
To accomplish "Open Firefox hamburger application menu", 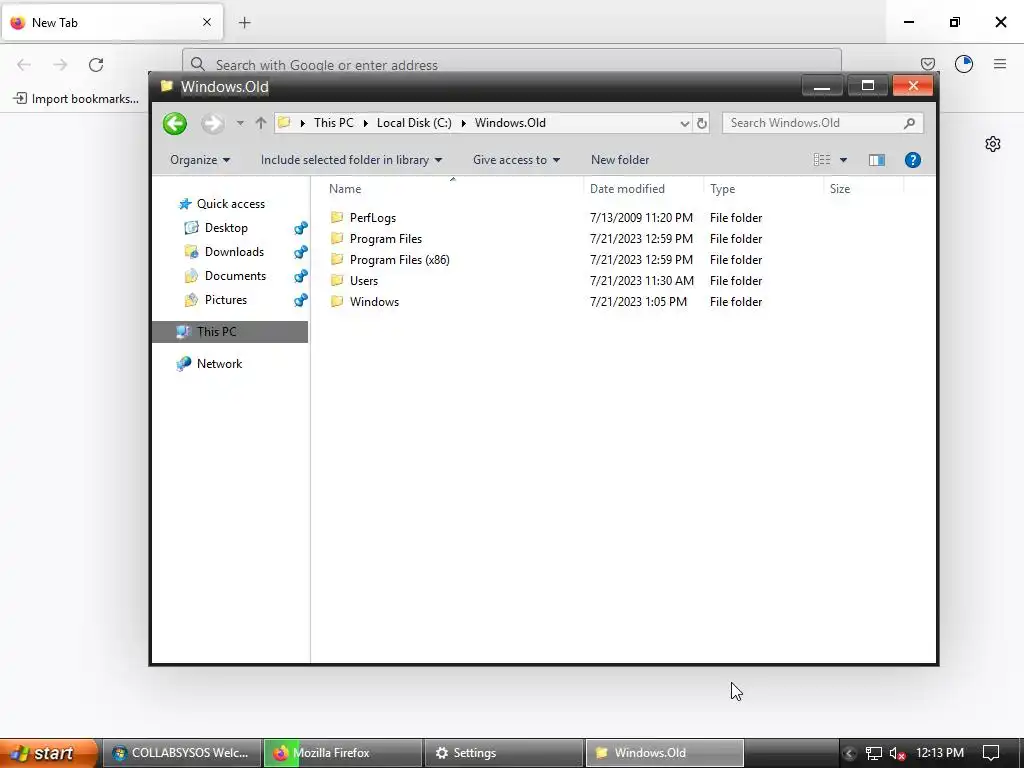I will click(x=1000, y=64).
